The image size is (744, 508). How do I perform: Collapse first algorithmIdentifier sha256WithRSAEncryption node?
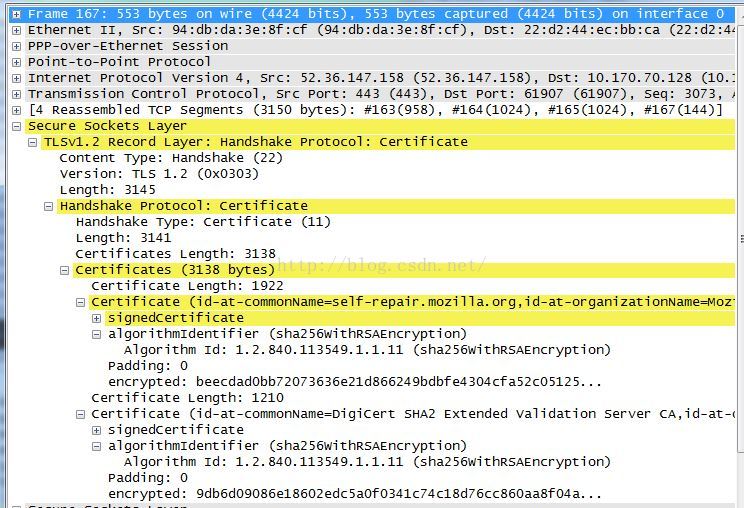pos(96,334)
